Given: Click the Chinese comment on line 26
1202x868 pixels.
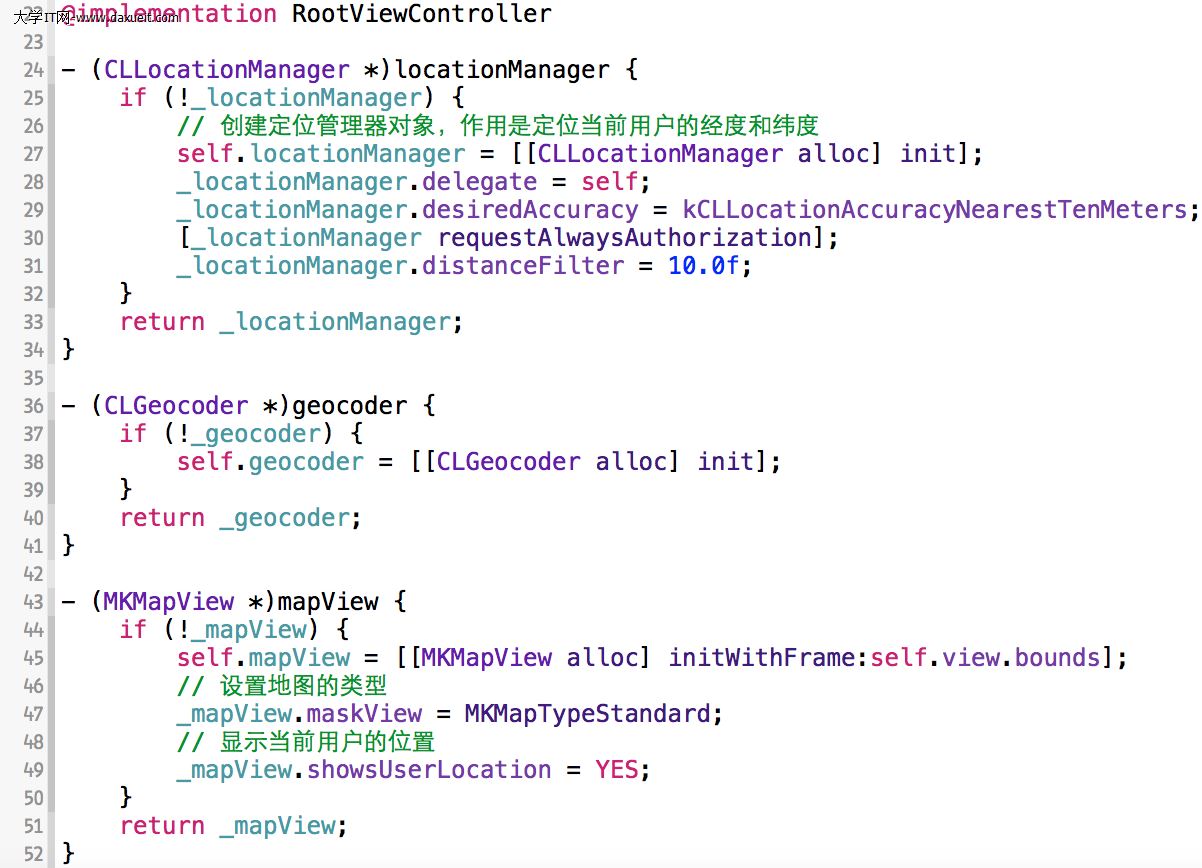Looking at the screenshot, I should (498, 126).
